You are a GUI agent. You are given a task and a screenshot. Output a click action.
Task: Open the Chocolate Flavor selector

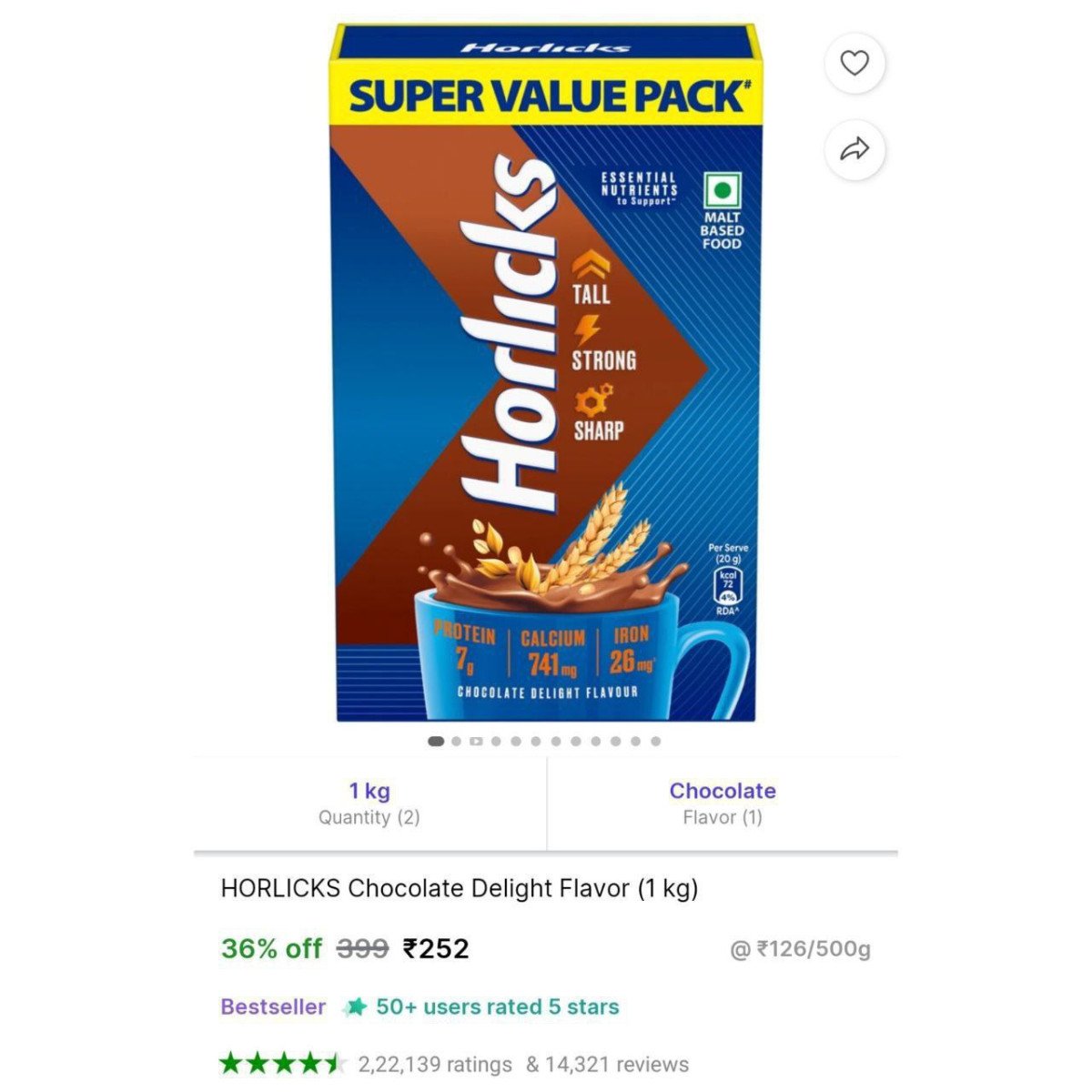click(x=723, y=804)
